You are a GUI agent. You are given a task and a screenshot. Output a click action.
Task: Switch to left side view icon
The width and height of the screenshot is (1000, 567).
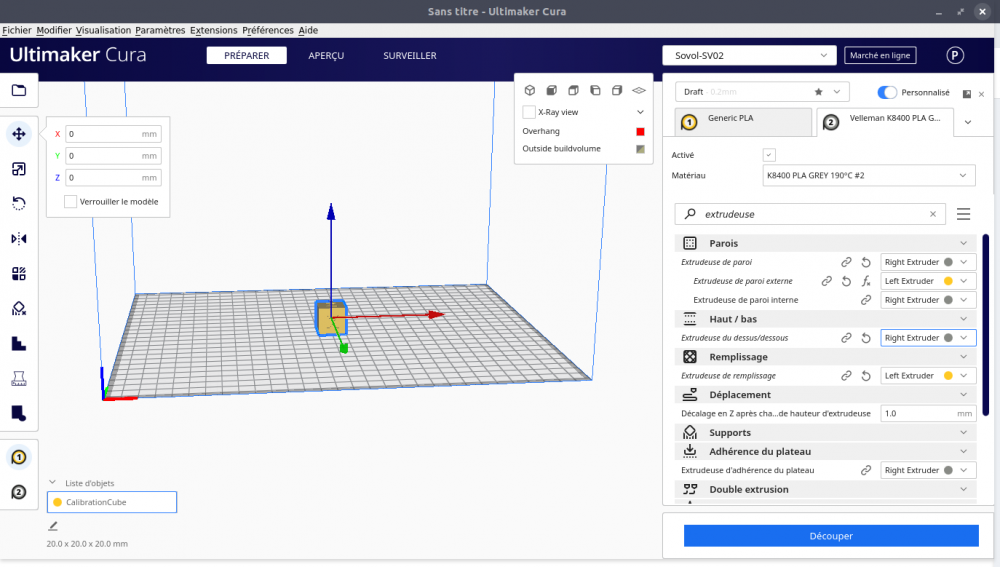595,91
